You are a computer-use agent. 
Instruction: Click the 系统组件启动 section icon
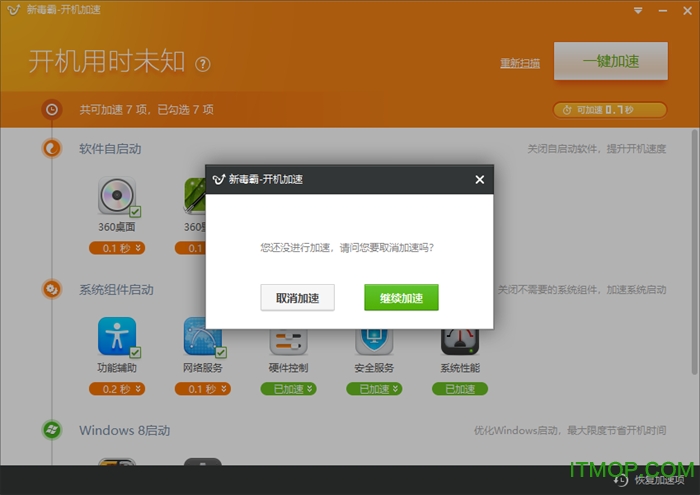coord(52,290)
